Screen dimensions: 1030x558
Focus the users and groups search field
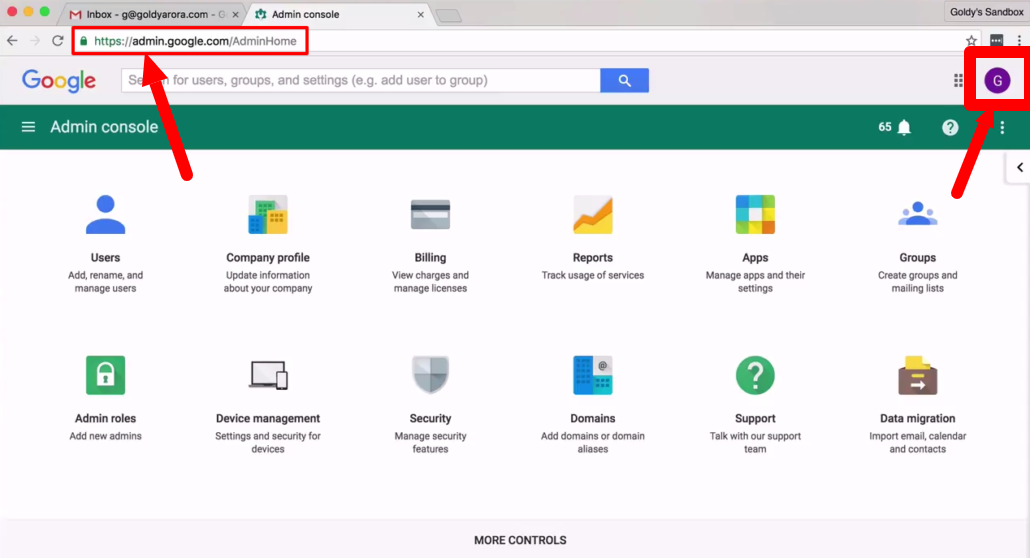361,80
